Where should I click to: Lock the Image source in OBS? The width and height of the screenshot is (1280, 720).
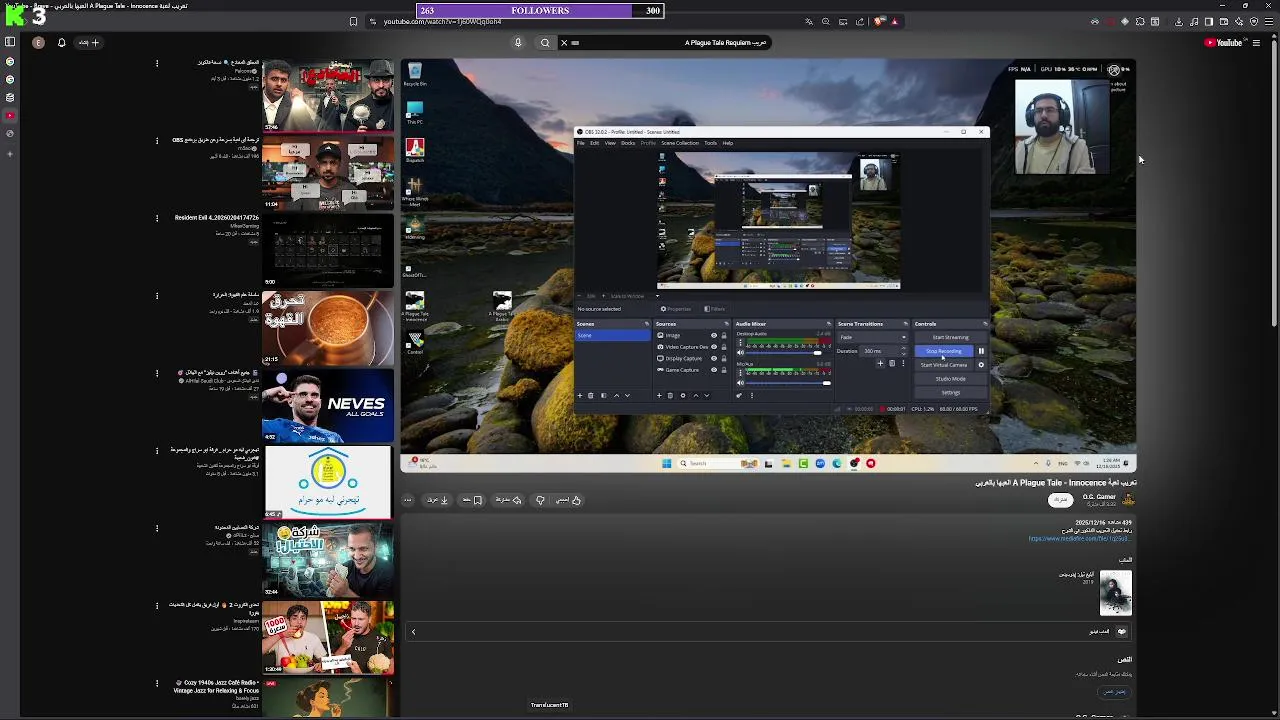pos(724,335)
